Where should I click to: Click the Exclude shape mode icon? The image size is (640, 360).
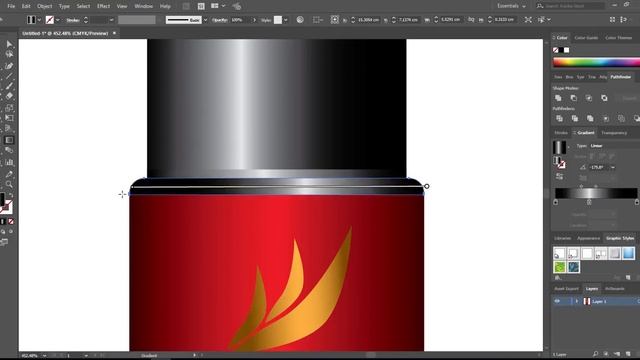[x=604, y=98]
